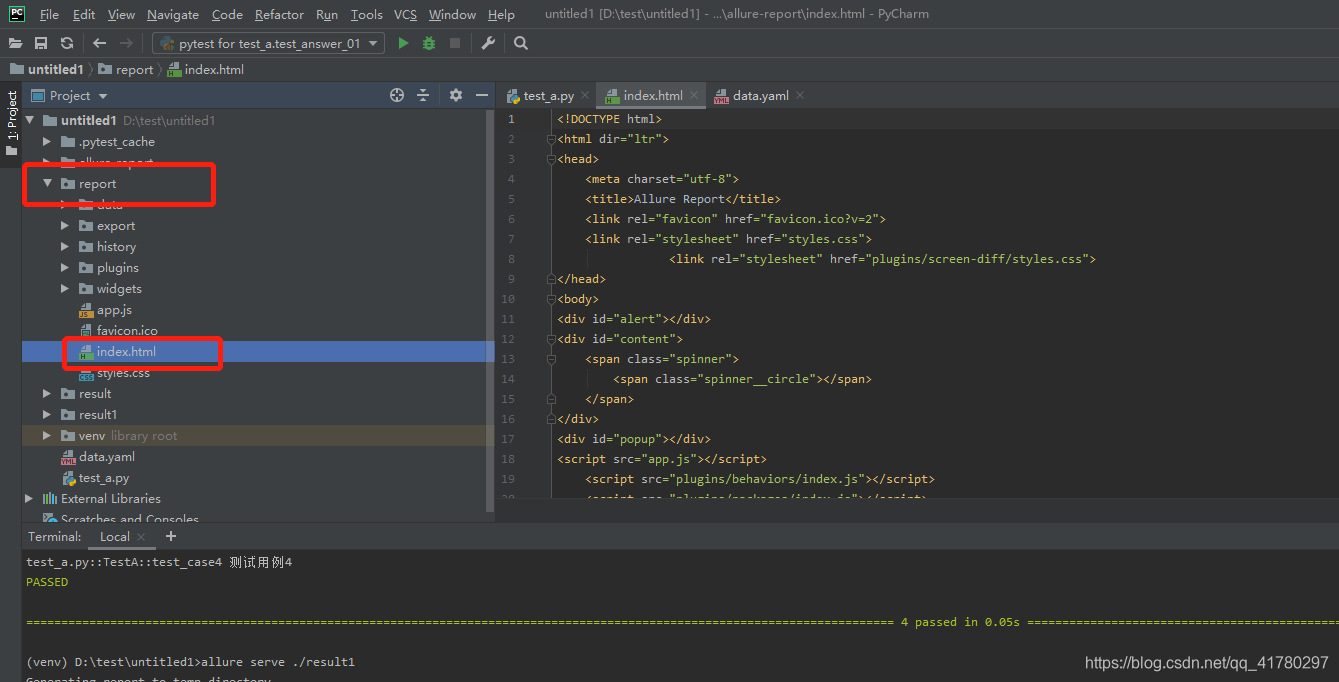Switch to the data.yaml editor tab

click(761, 96)
